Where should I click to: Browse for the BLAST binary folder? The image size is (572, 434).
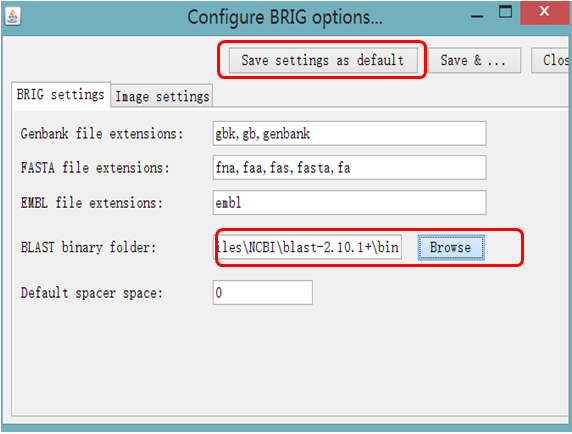click(451, 248)
